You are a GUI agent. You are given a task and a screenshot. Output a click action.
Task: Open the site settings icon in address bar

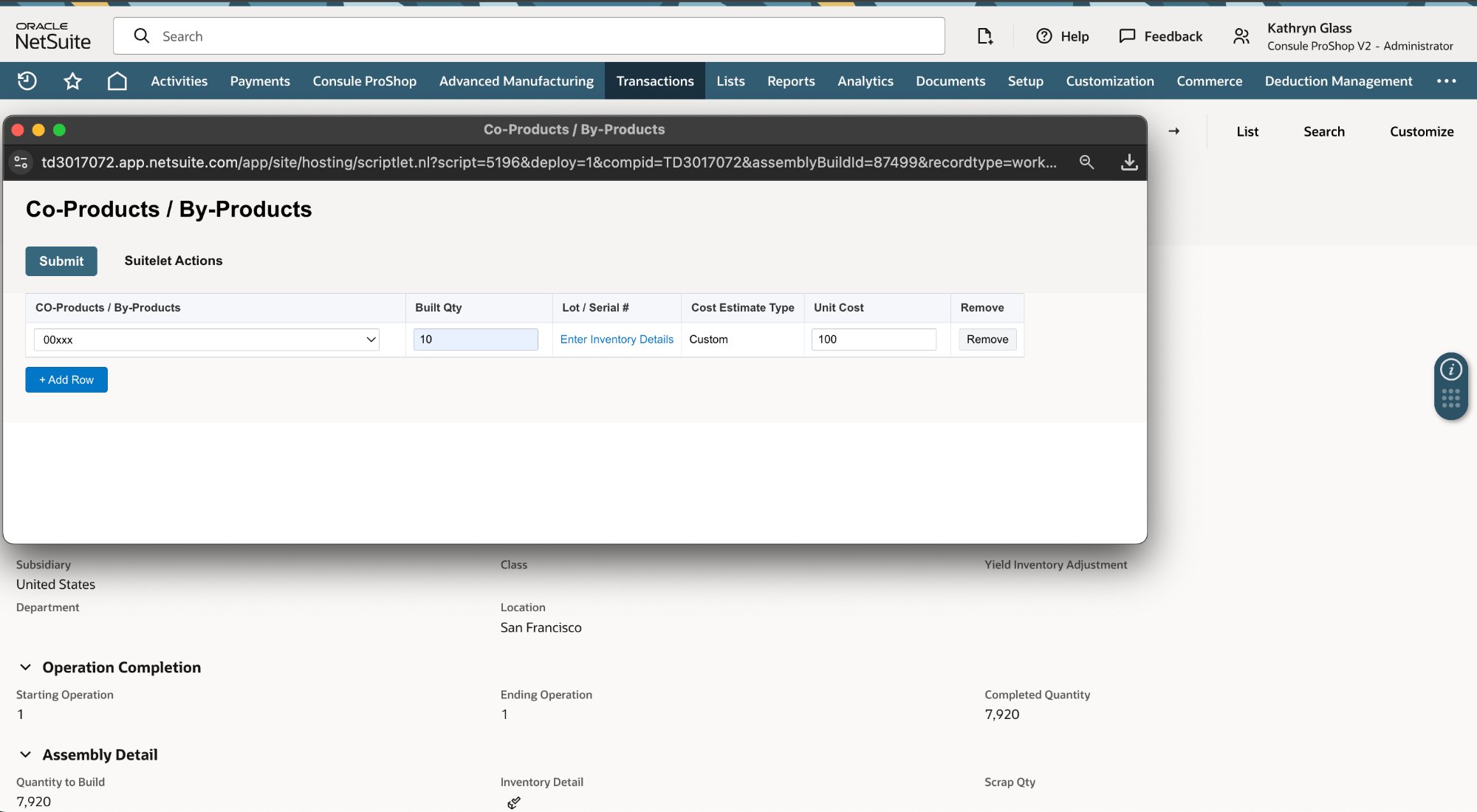point(21,162)
